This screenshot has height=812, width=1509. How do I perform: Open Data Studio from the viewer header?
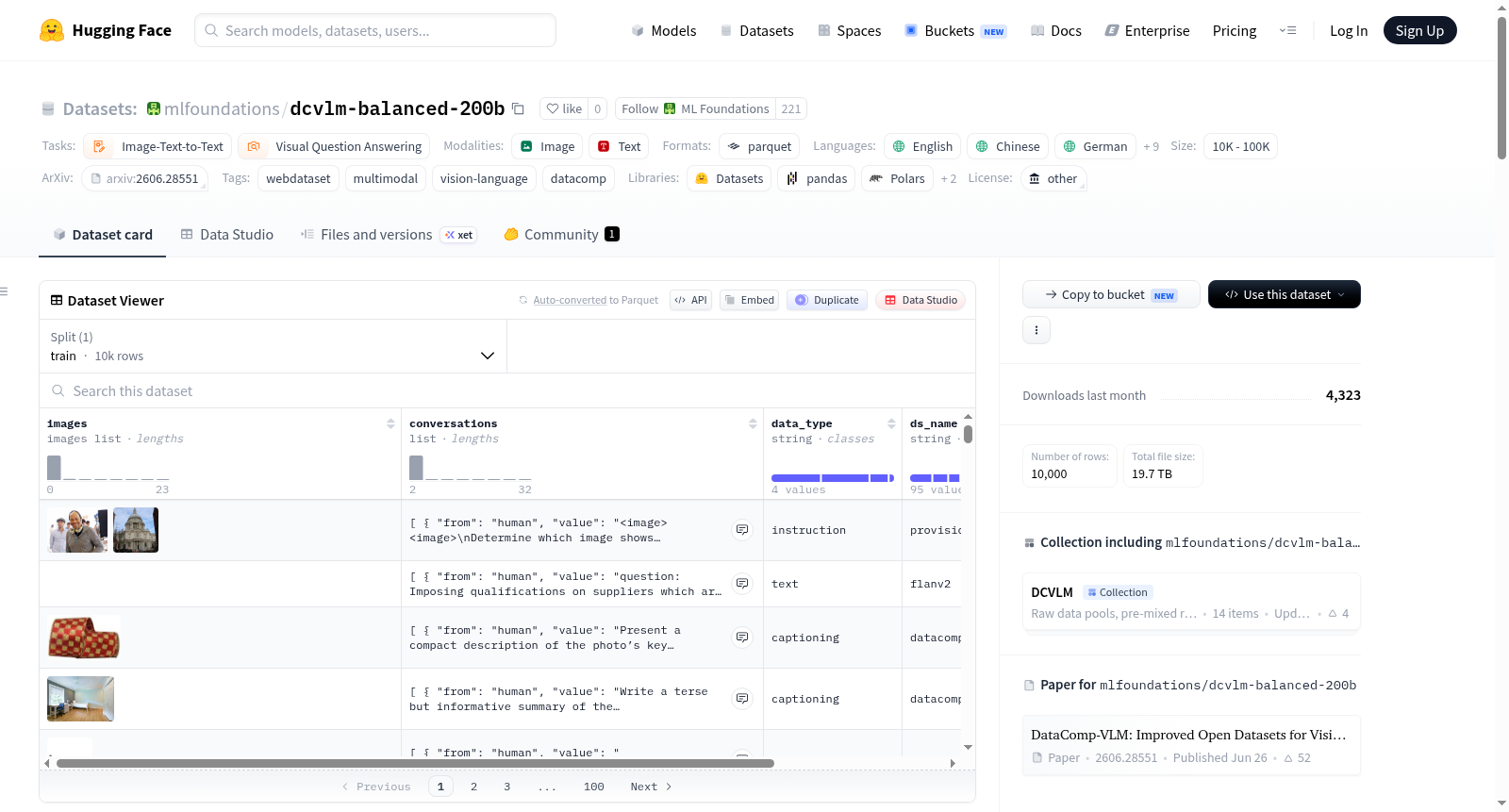[x=920, y=300]
